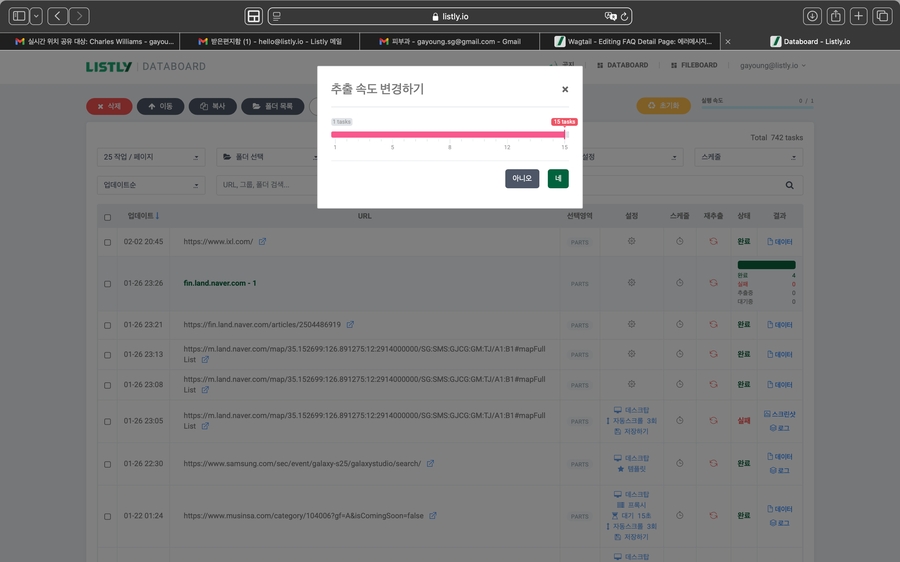The image size is (900, 562).
Task: Switch to 받은편지함 Listly 메일 tab
Action: (270, 41)
